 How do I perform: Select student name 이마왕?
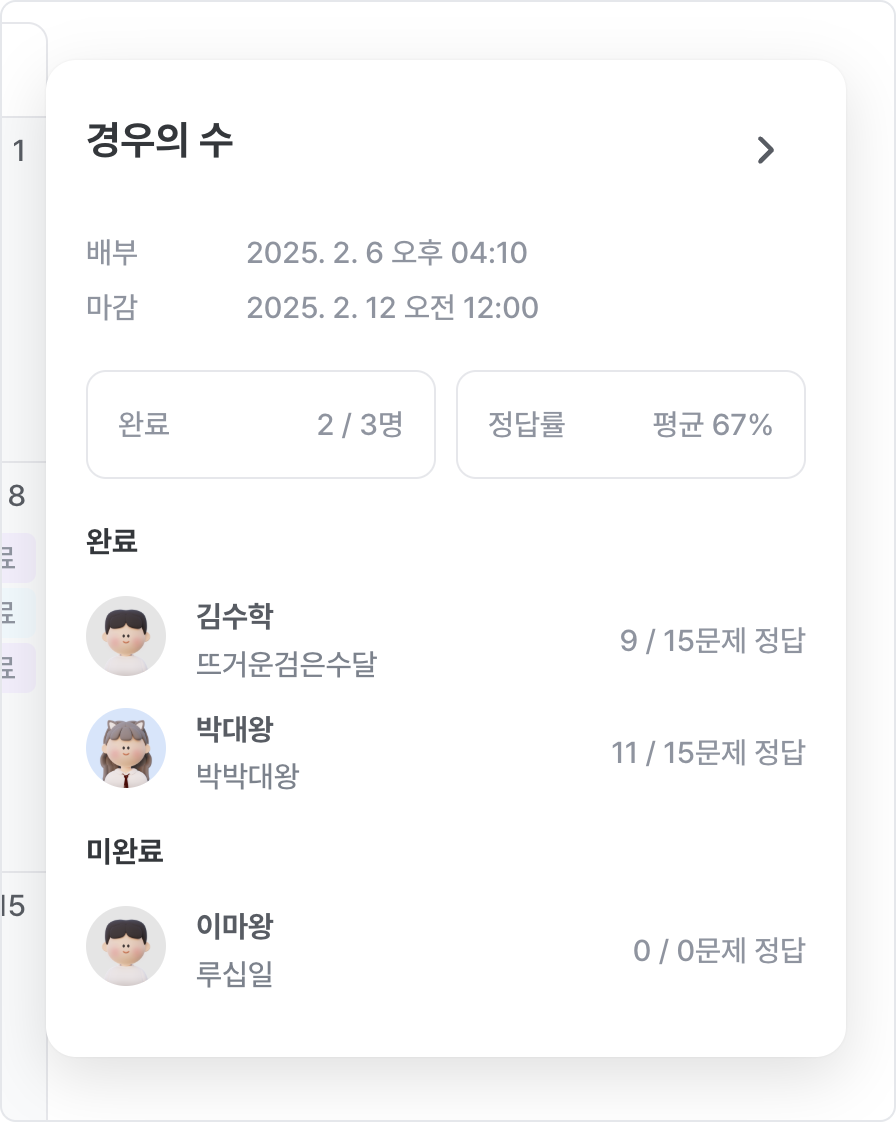(x=235, y=926)
